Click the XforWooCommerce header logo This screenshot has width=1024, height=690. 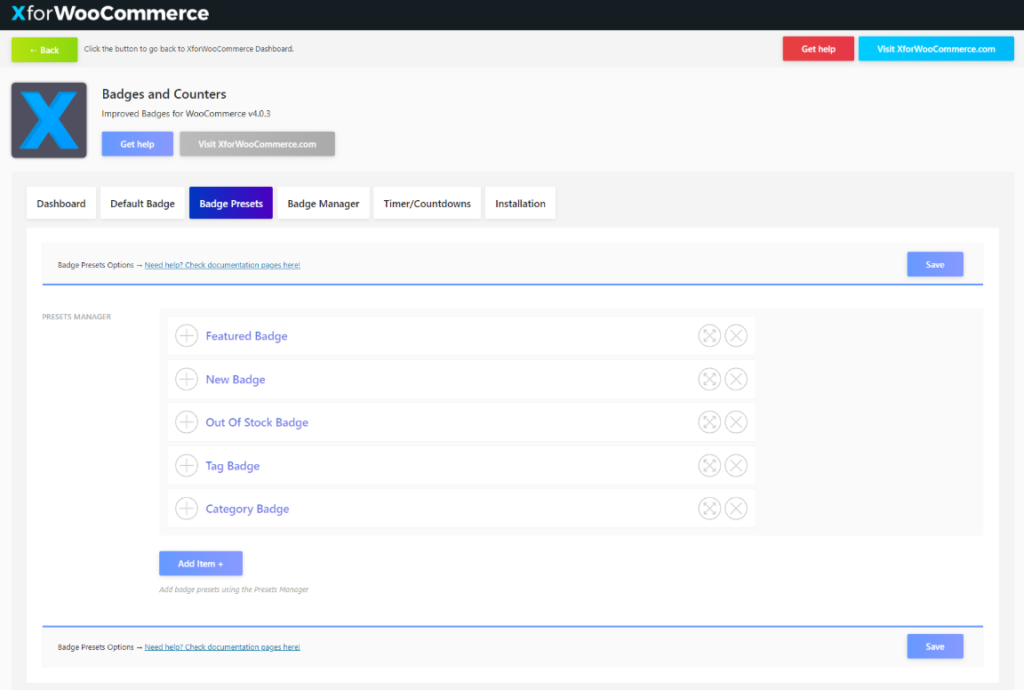pyautogui.click(x=110, y=13)
